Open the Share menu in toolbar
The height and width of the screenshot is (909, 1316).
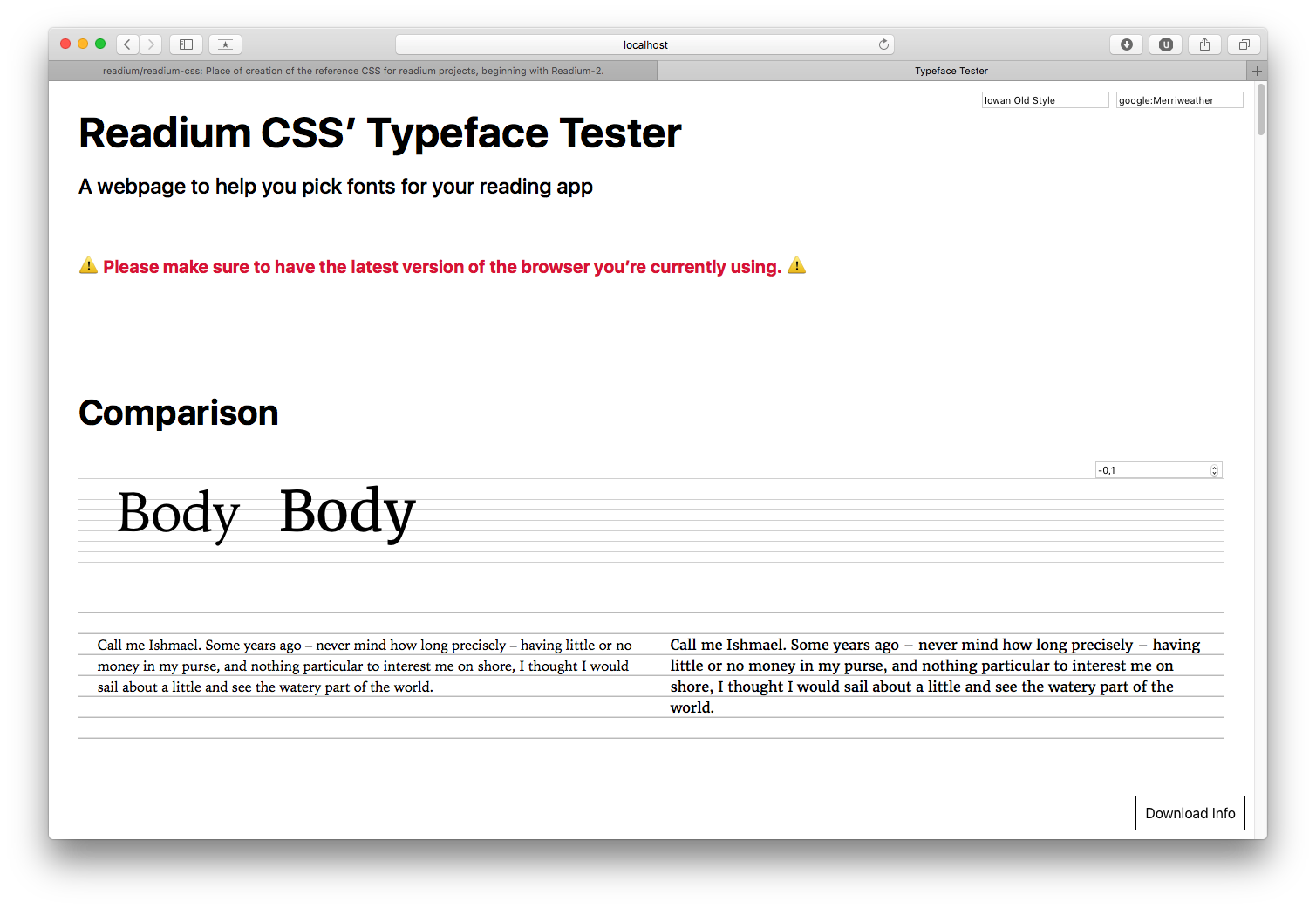pyautogui.click(x=1204, y=44)
